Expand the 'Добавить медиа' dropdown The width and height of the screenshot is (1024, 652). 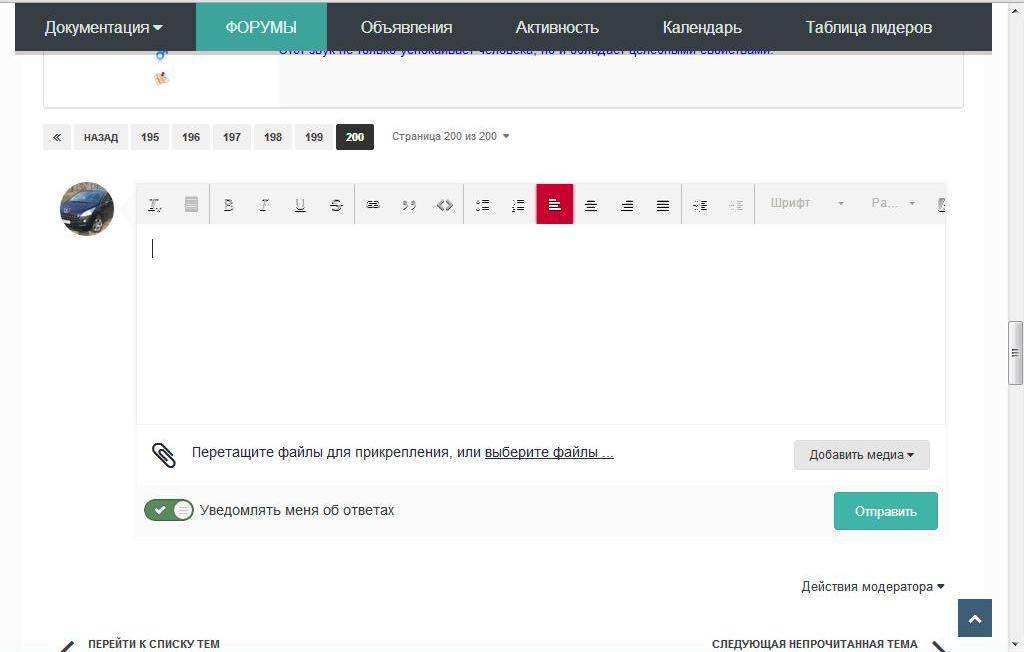click(x=861, y=455)
